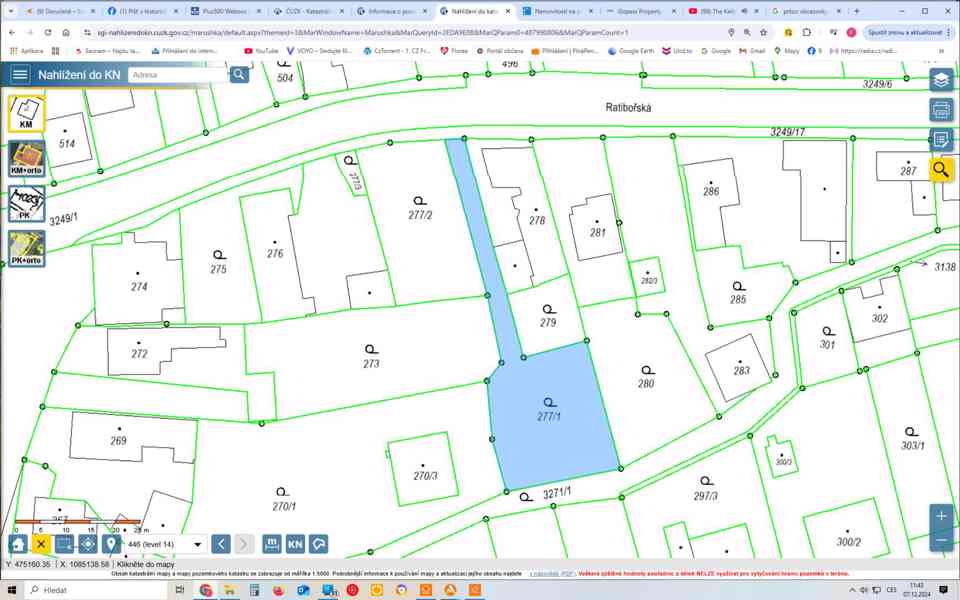Activate the polygon drawing tool
Image resolution: width=960 pixels, height=600 pixels.
coord(318,544)
